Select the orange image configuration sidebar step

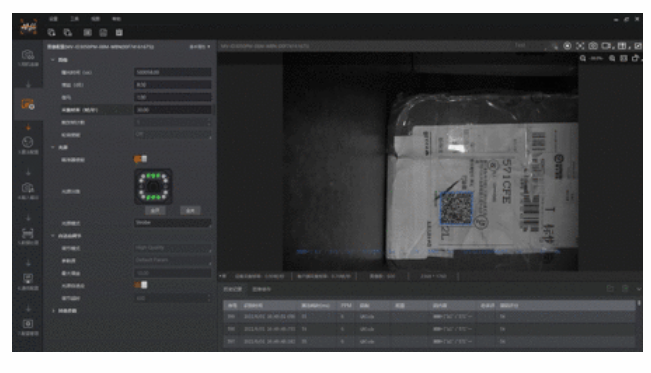coord(28,104)
